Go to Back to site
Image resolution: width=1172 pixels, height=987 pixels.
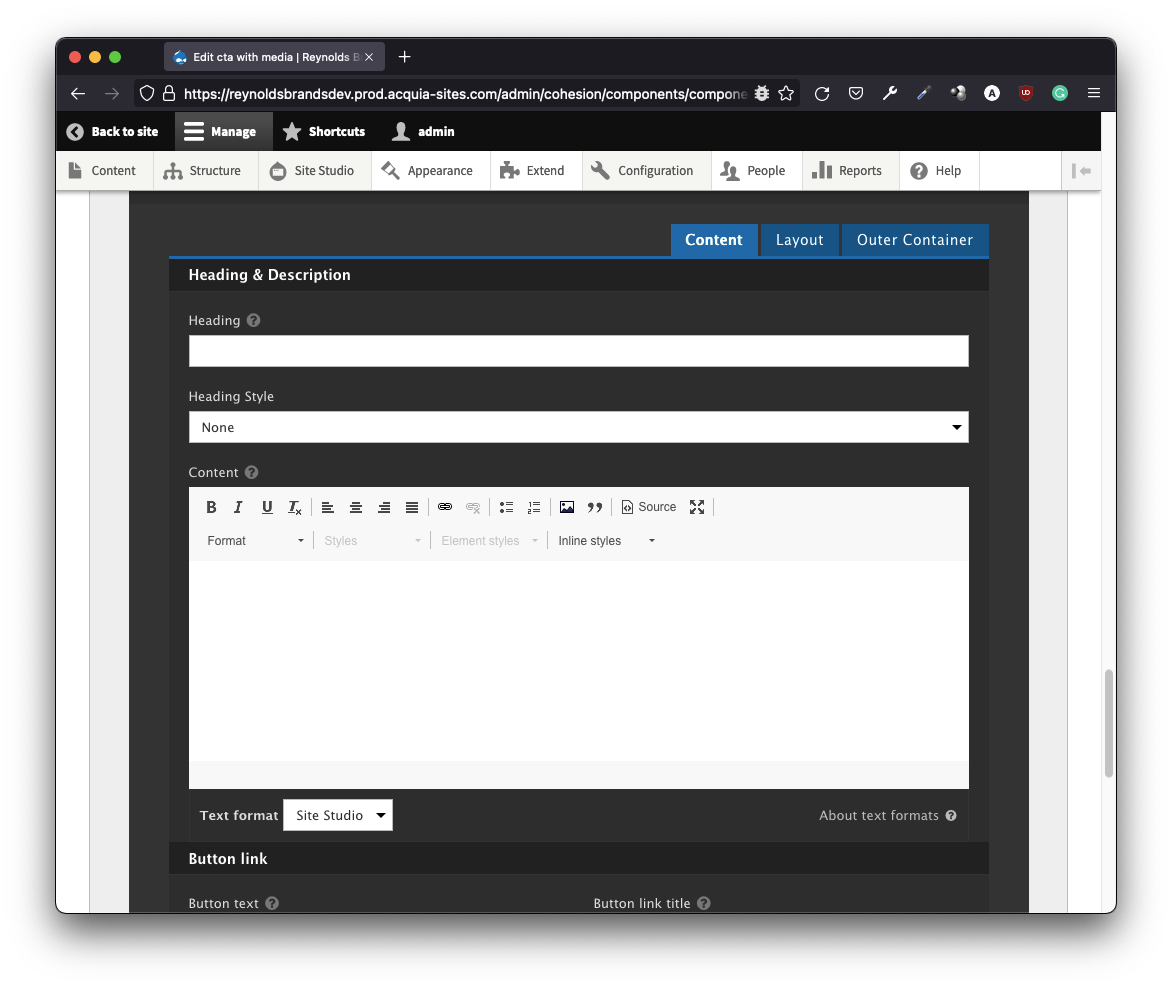pyautogui.click(x=113, y=131)
